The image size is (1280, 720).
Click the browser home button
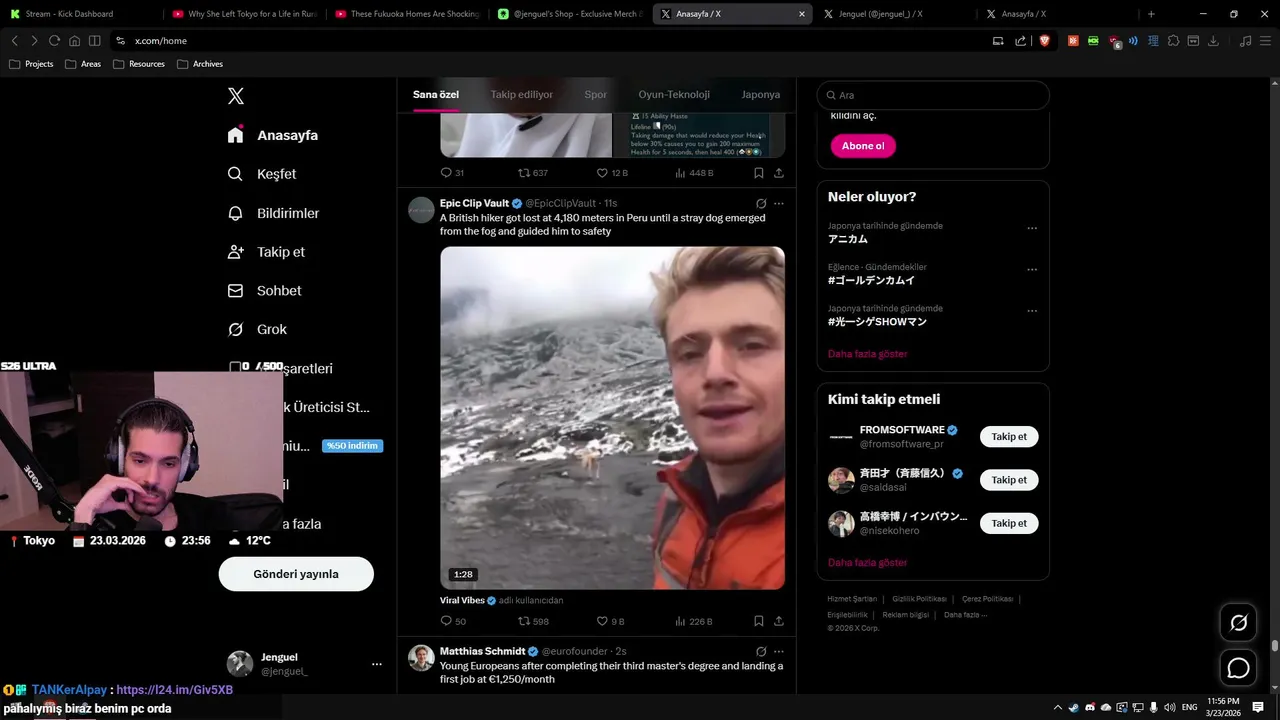click(x=74, y=41)
